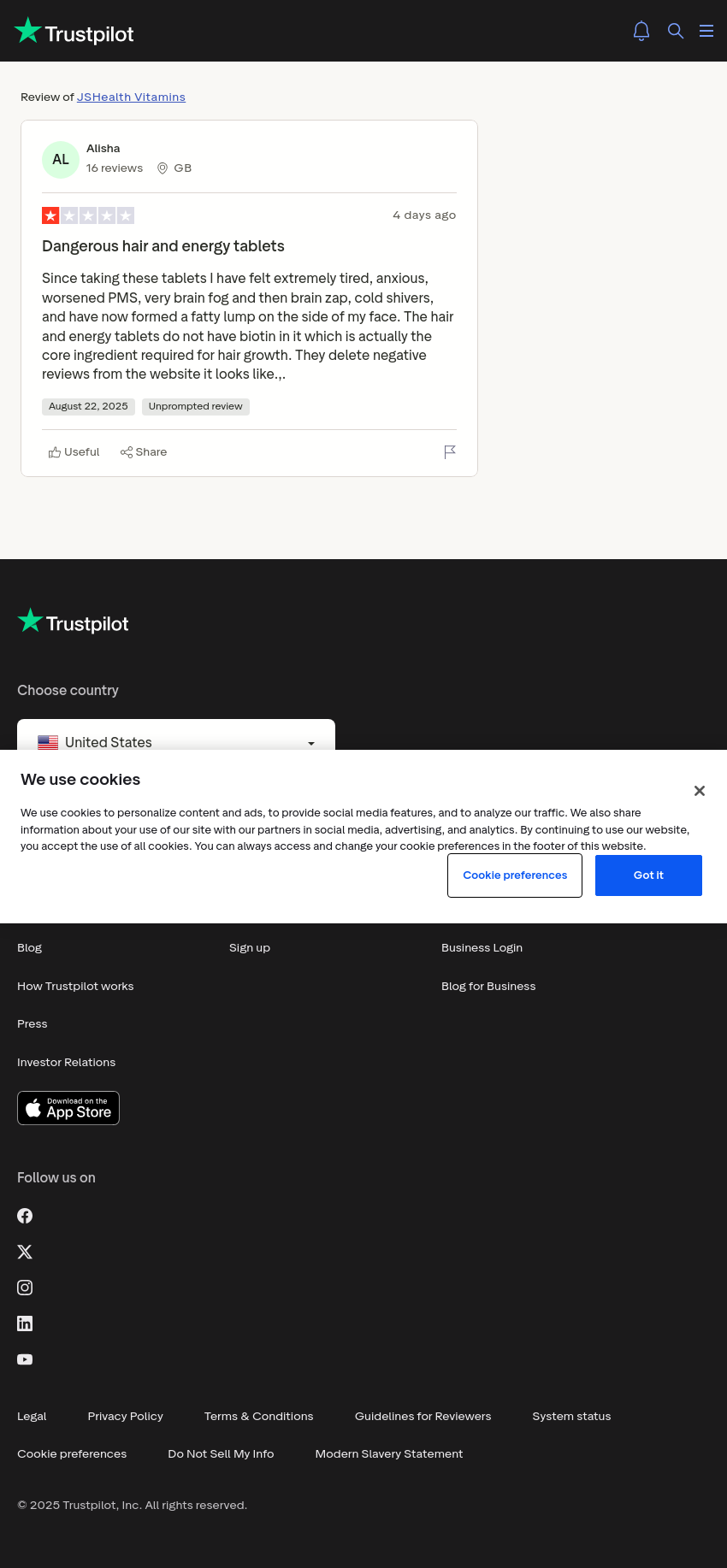
Task: Open Modern Slavery Statement link
Action: click(389, 1454)
